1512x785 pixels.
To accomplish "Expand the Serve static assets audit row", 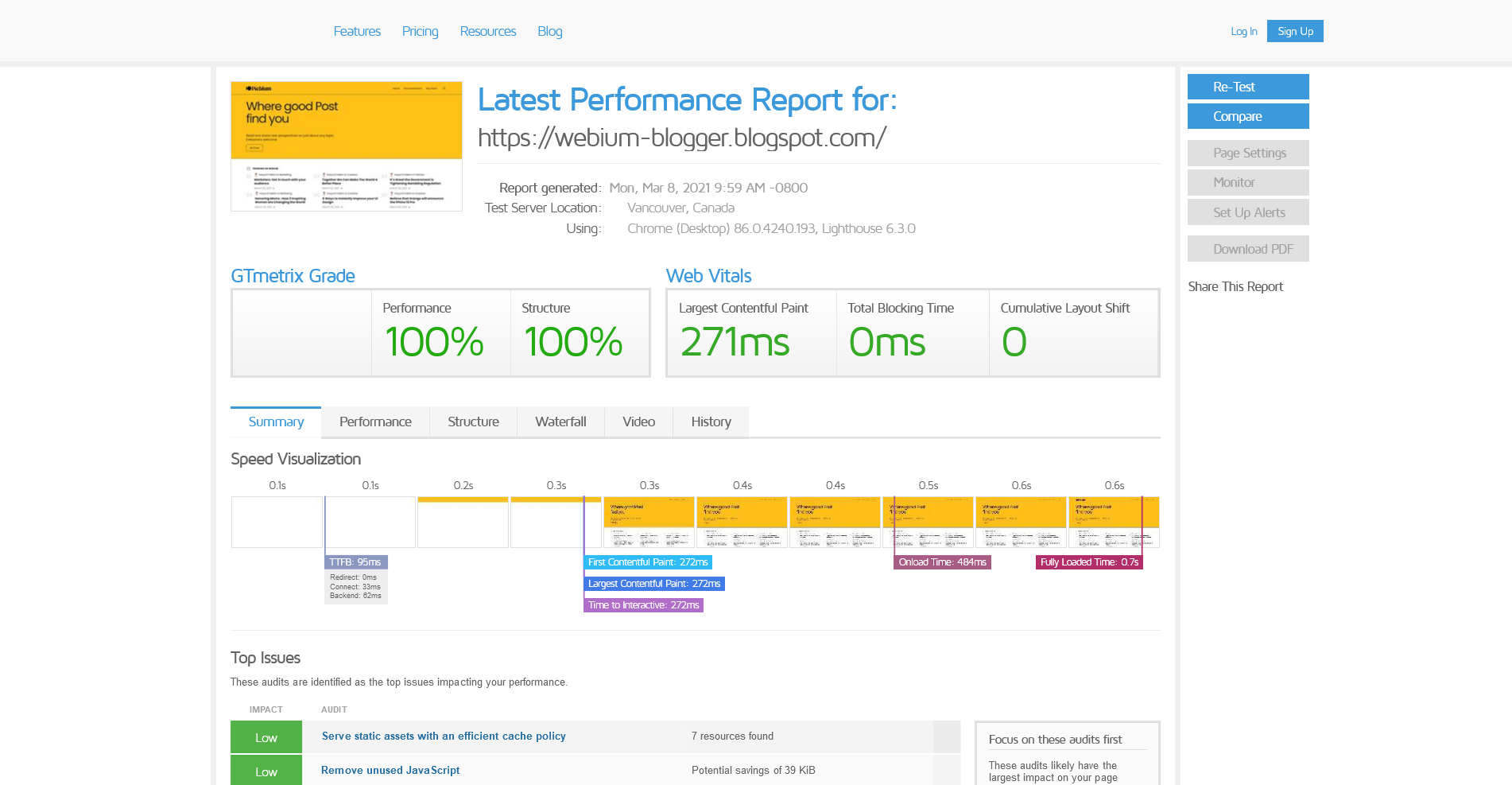I will pos(443,736).
